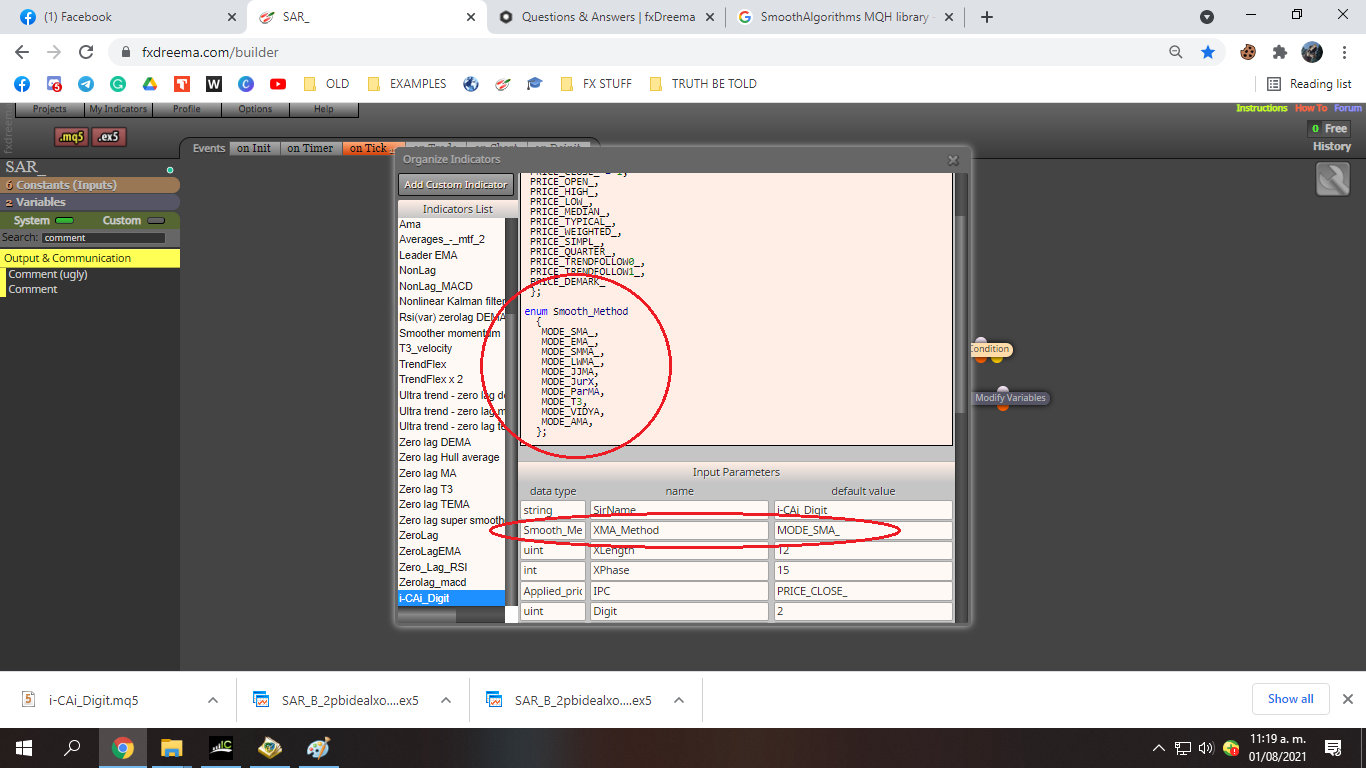Screen dimensions: 1366x768
Task: Toggle the System blocks switch
Action: click(x=64, y=220)
